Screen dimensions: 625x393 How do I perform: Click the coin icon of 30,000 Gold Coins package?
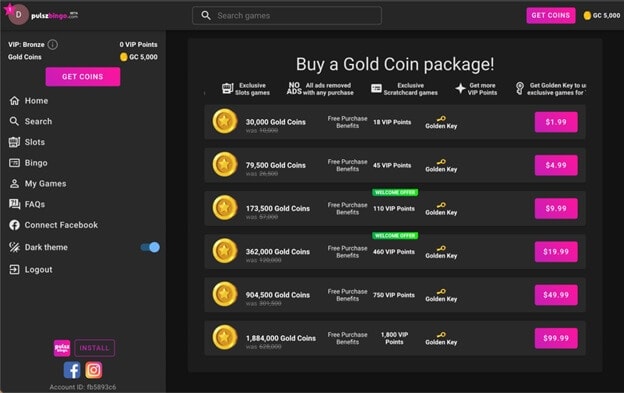click(x=225, y=121)
